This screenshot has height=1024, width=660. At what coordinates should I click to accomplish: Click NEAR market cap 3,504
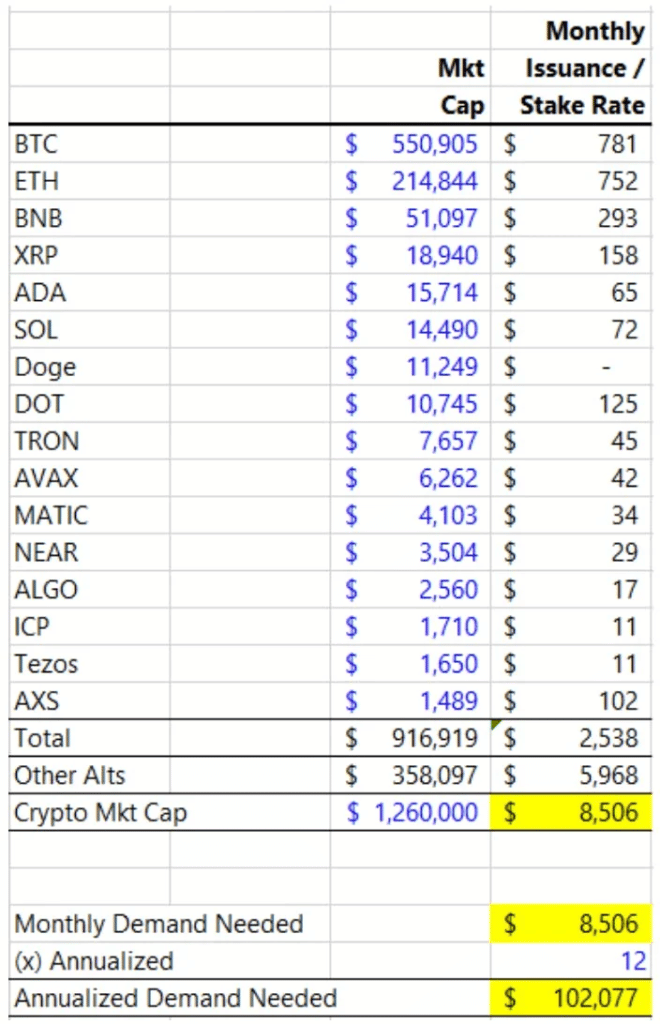448,554
